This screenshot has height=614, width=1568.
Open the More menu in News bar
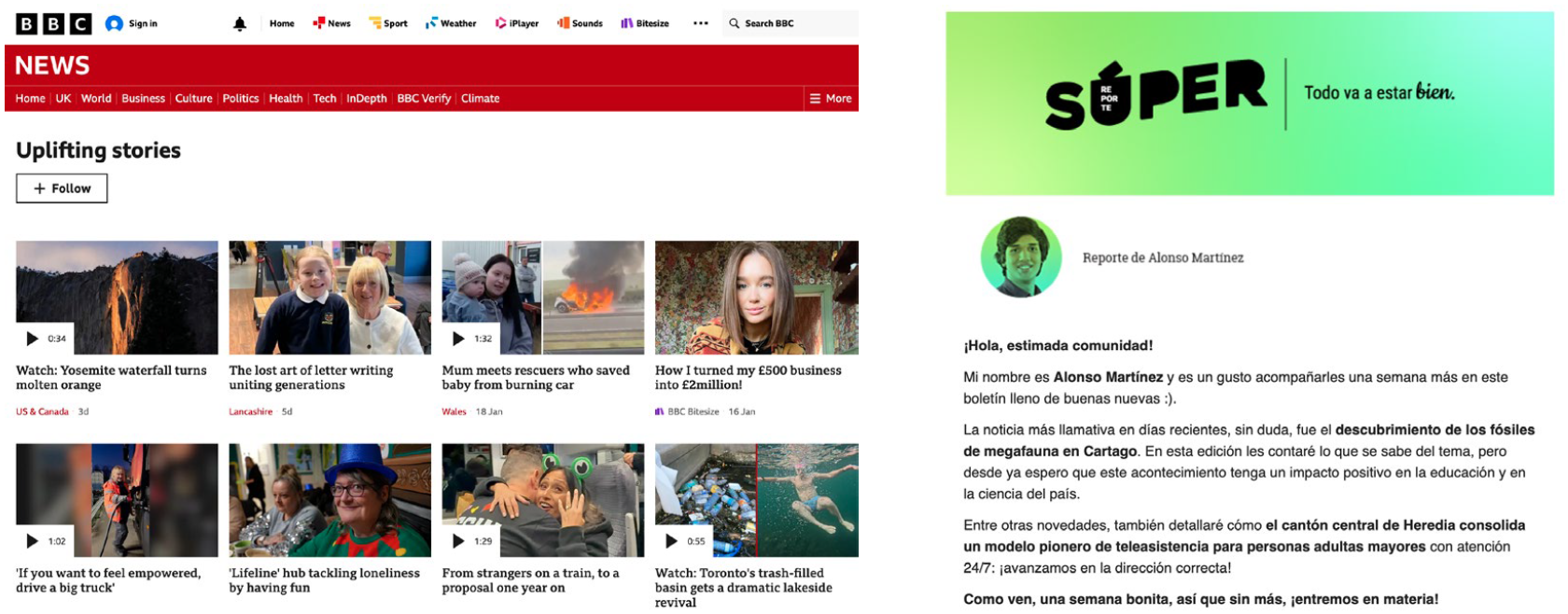coord(831,99)
